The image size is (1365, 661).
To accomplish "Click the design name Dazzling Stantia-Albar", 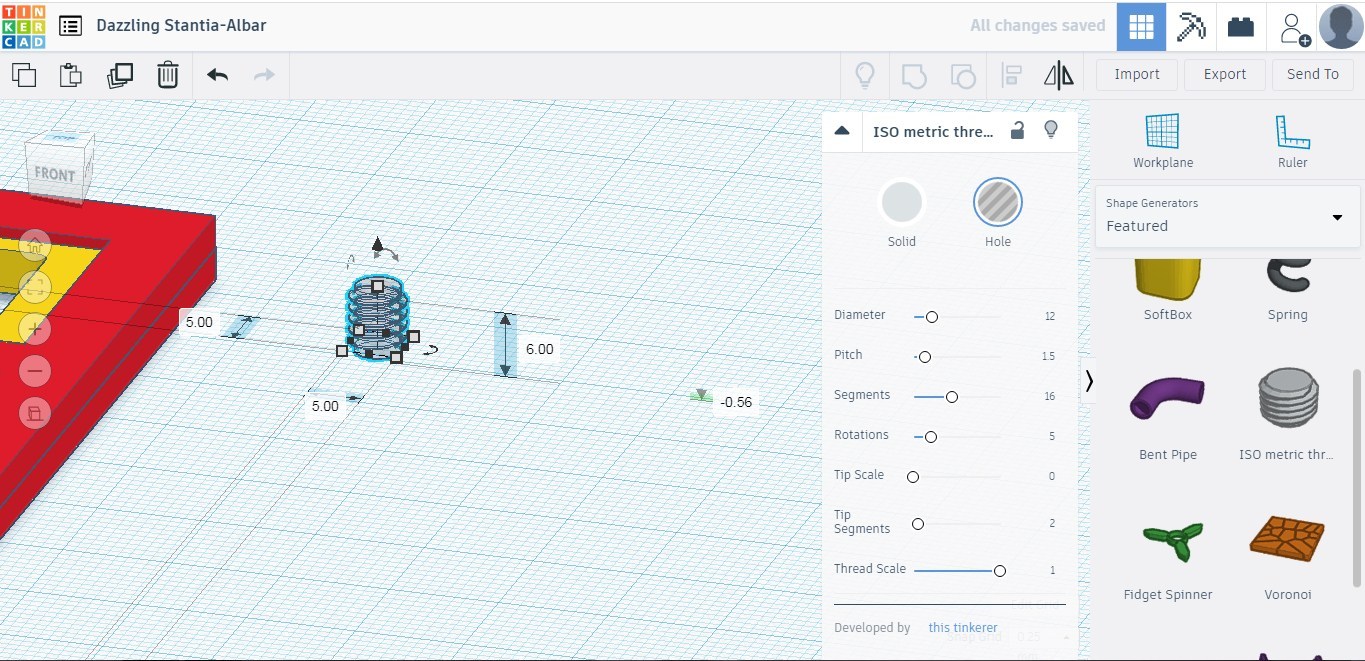I will 181,26.
